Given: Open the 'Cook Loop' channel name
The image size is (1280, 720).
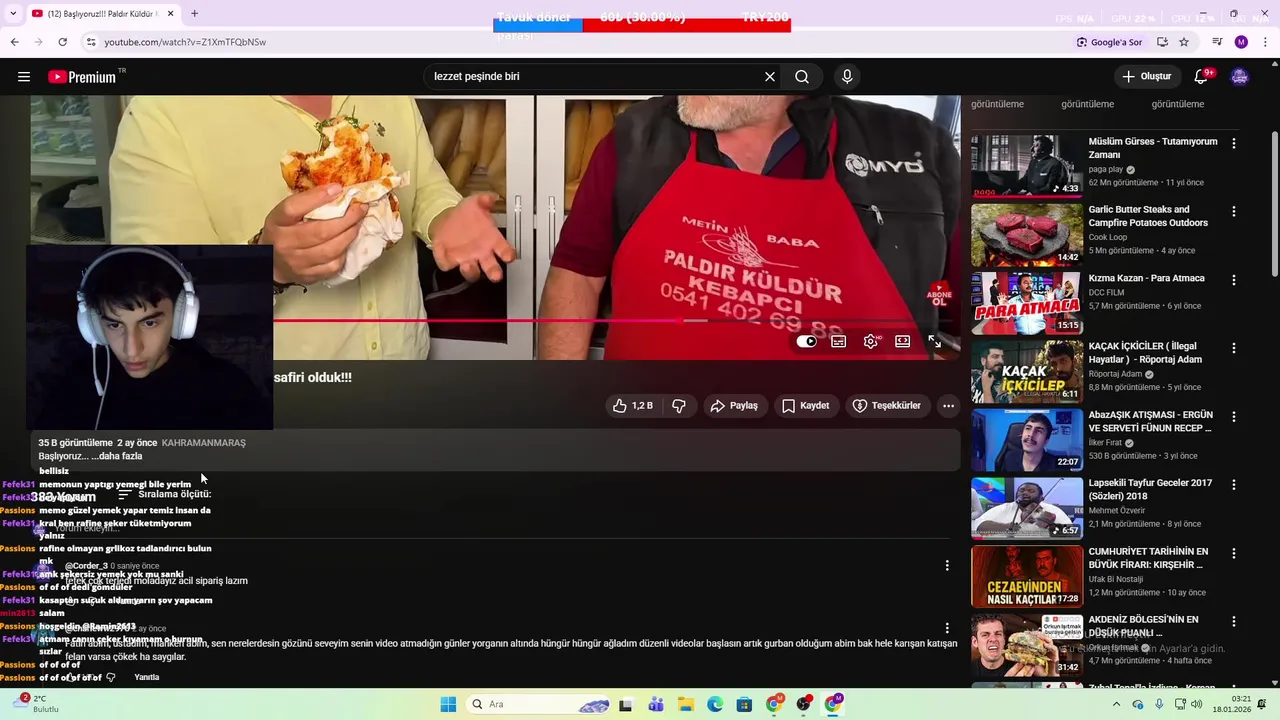Looking at the screenshot, I should pyautogui.click(x=1107, y=238).
